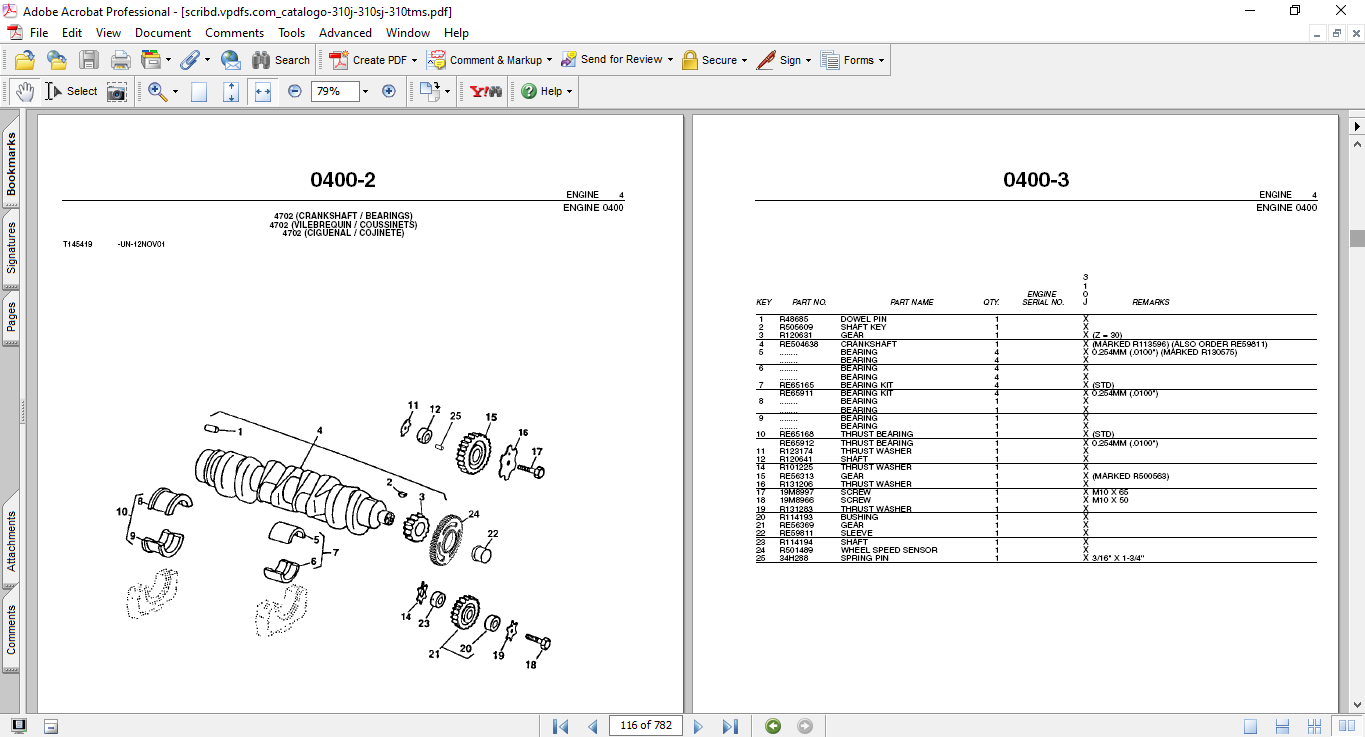Image resolution: width=1365 pixels, height=737 pixels.
Task: Click the Print icon in toolbar
Action: [x=121, y=60]
